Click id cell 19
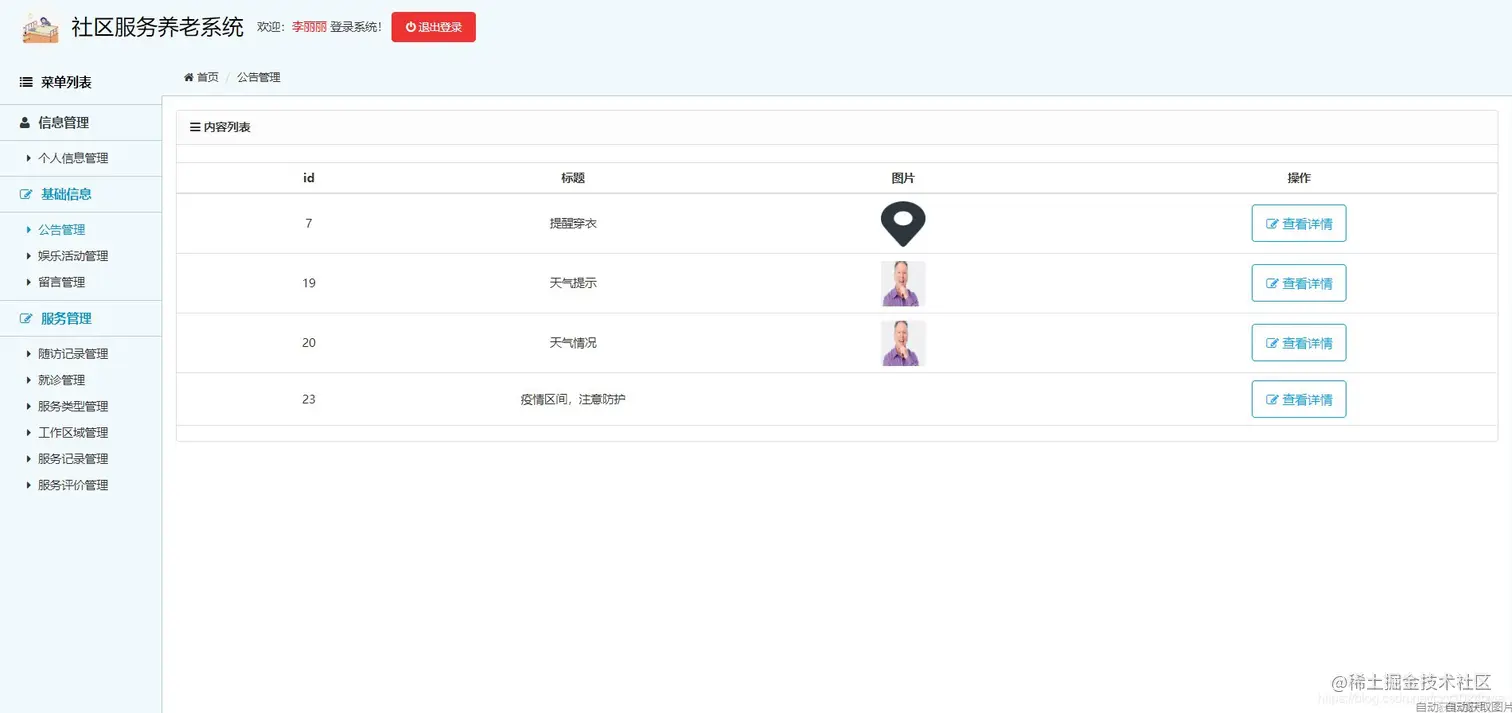The height and width of the screenshot is (713, 1512). click(309, 283)
